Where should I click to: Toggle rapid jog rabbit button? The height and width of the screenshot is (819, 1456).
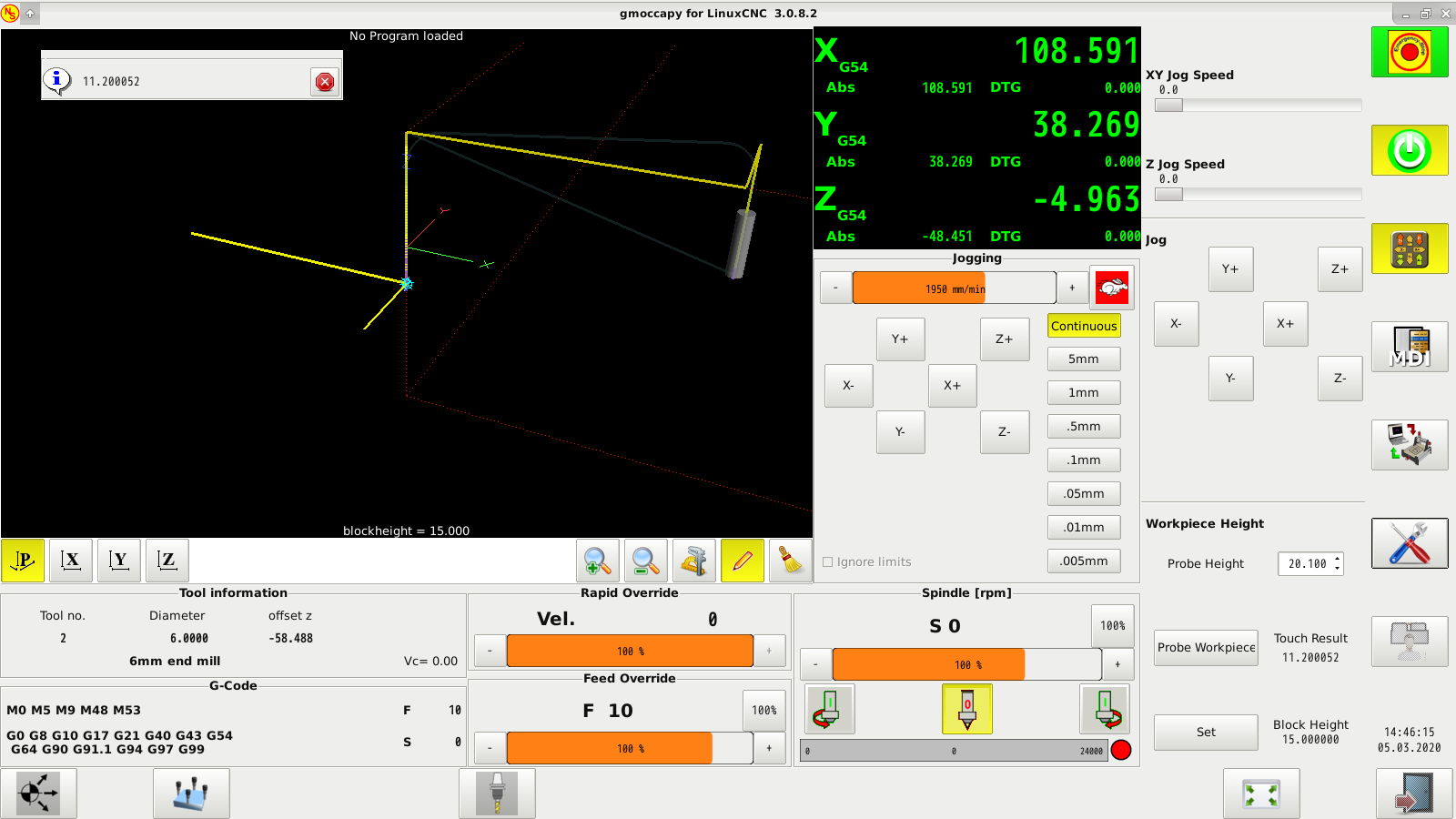(1112, 288)
